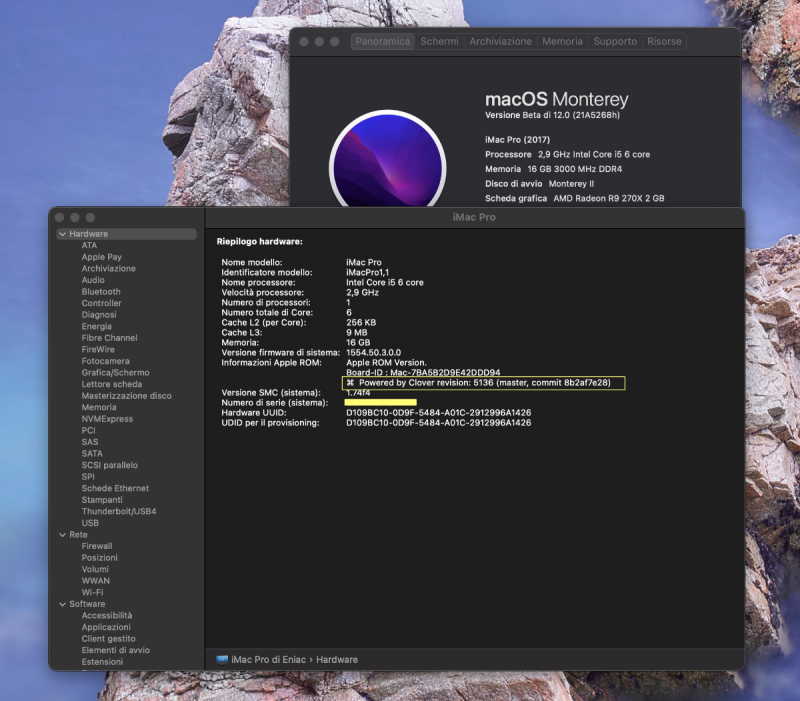
Task: Select Memoria in the hardware sidebar
Action: pos(99,407)
